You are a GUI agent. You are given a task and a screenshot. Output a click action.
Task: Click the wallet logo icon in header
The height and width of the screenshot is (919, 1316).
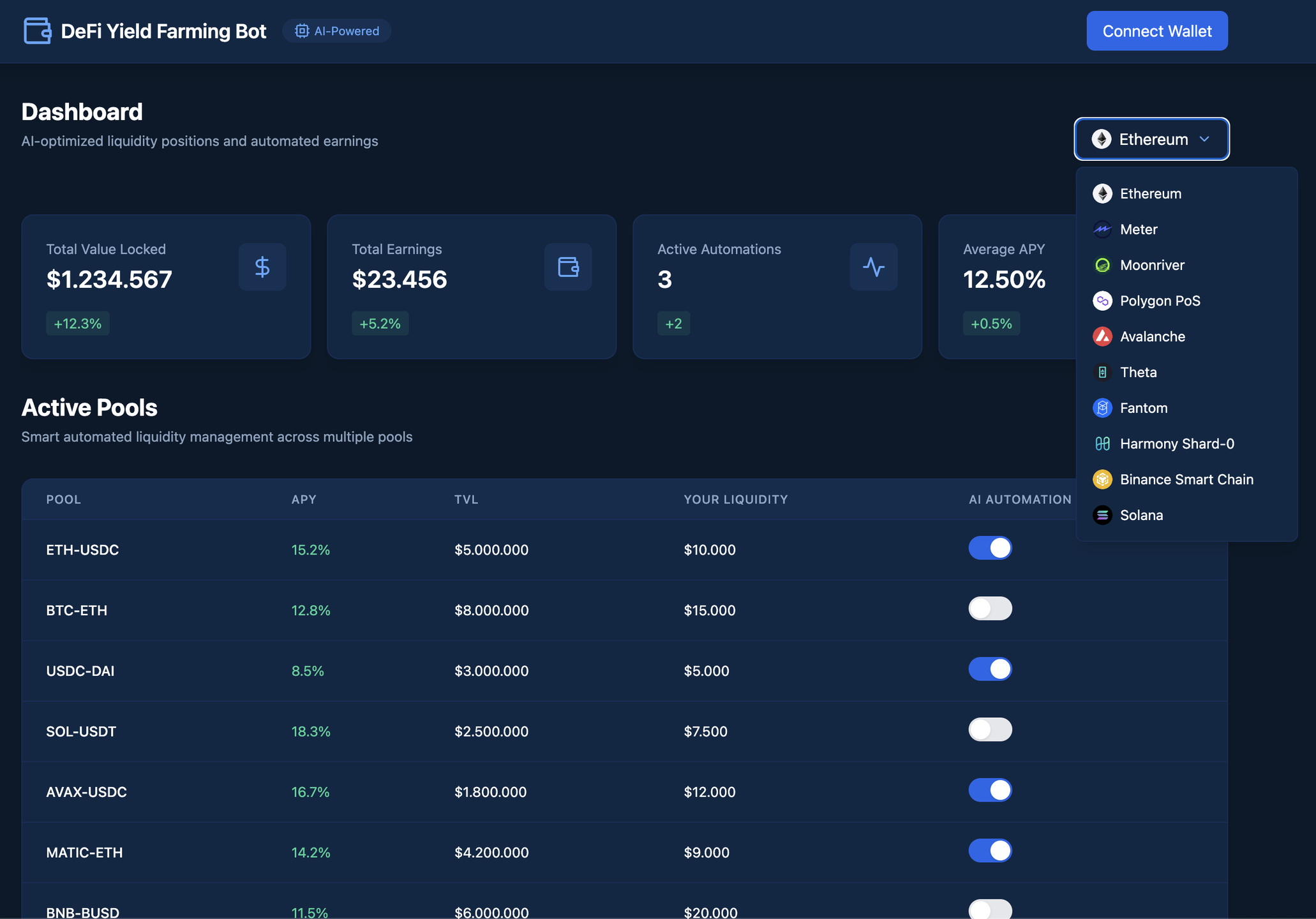37,31
